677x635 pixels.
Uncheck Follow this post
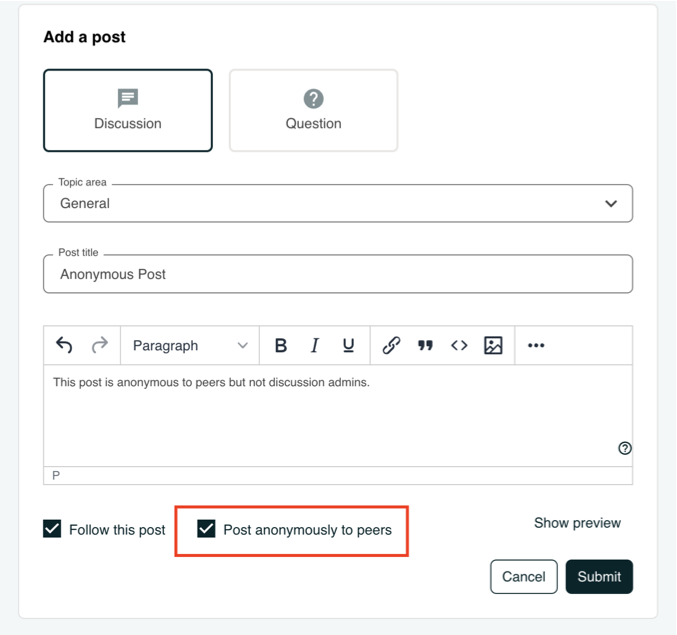point(53,529)
